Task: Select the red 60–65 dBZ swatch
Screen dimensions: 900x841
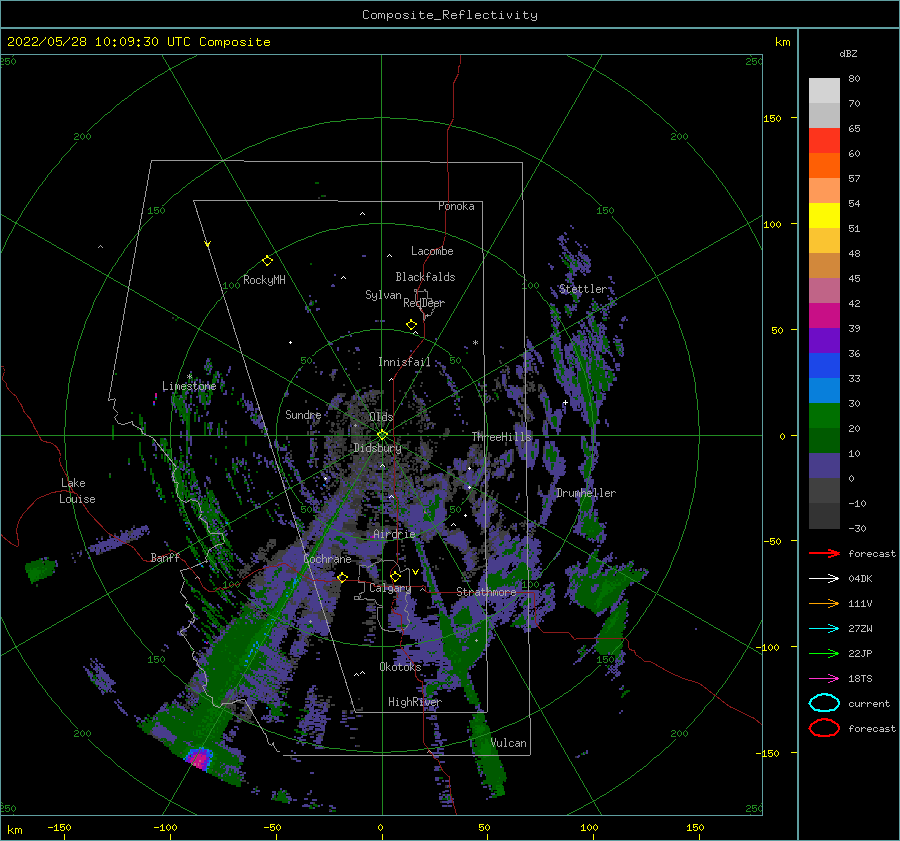Action: point(824,141)
